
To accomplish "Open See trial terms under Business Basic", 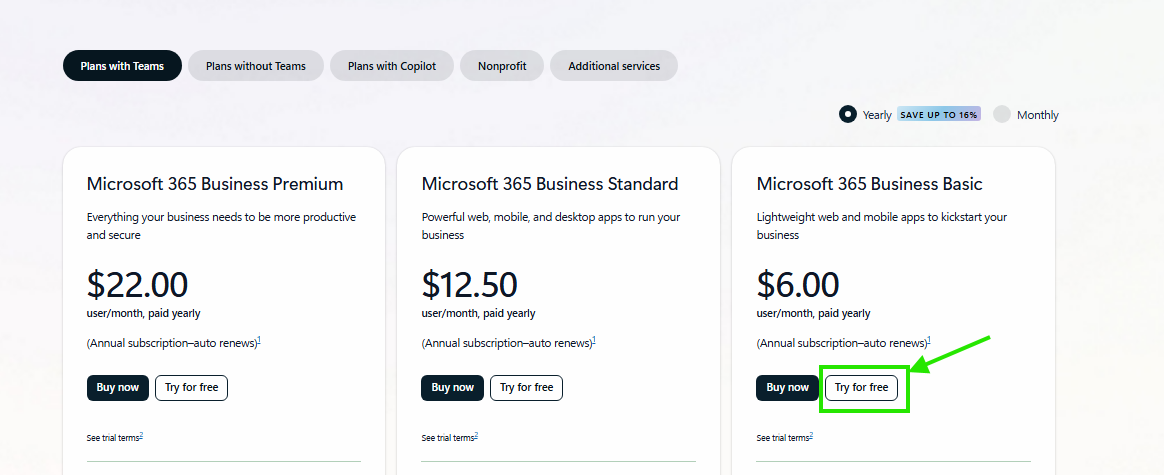I will pos(784,438).
